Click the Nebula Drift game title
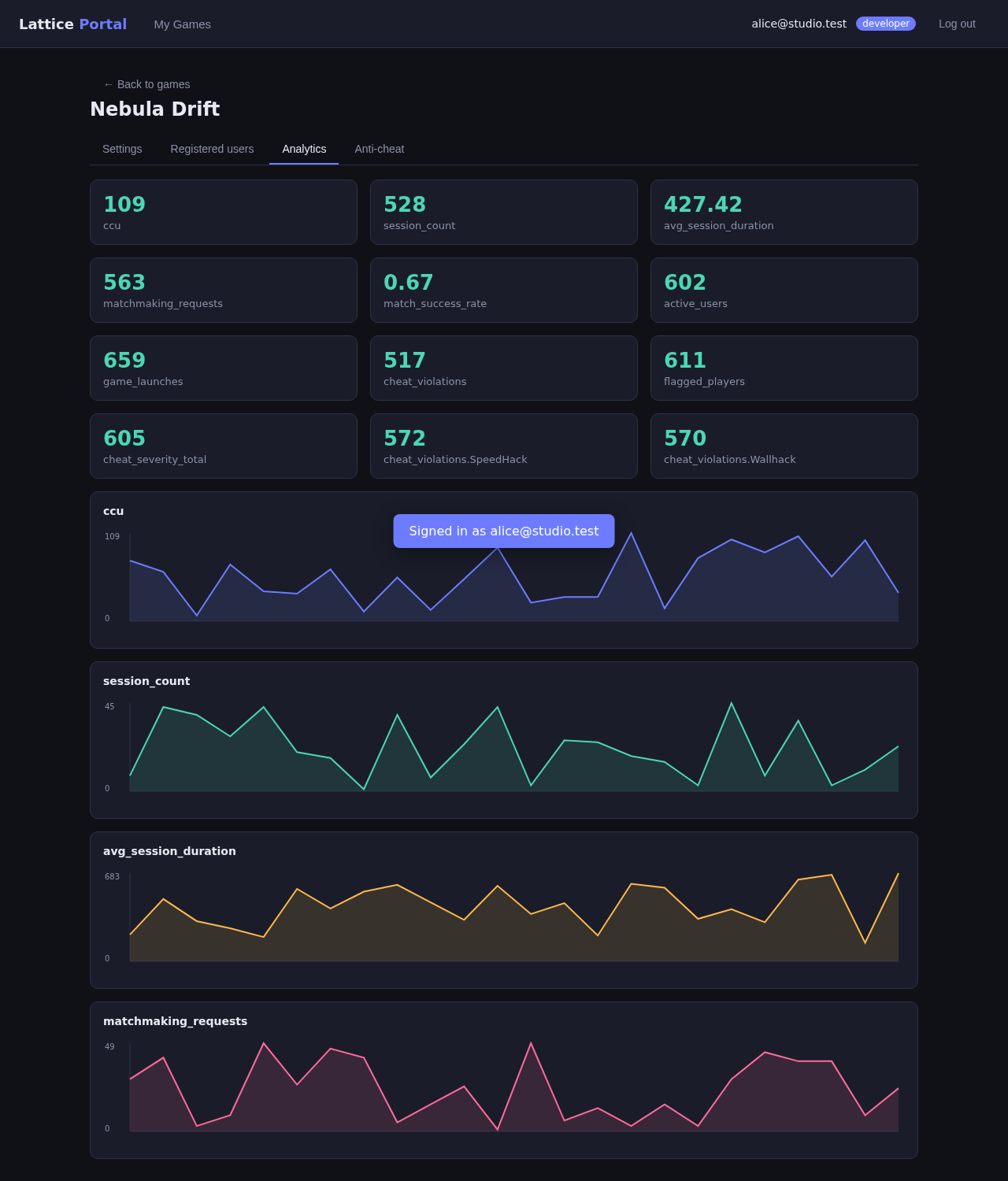The height and width of the screenshot is (1181, 1008). [x=154, y=109]
